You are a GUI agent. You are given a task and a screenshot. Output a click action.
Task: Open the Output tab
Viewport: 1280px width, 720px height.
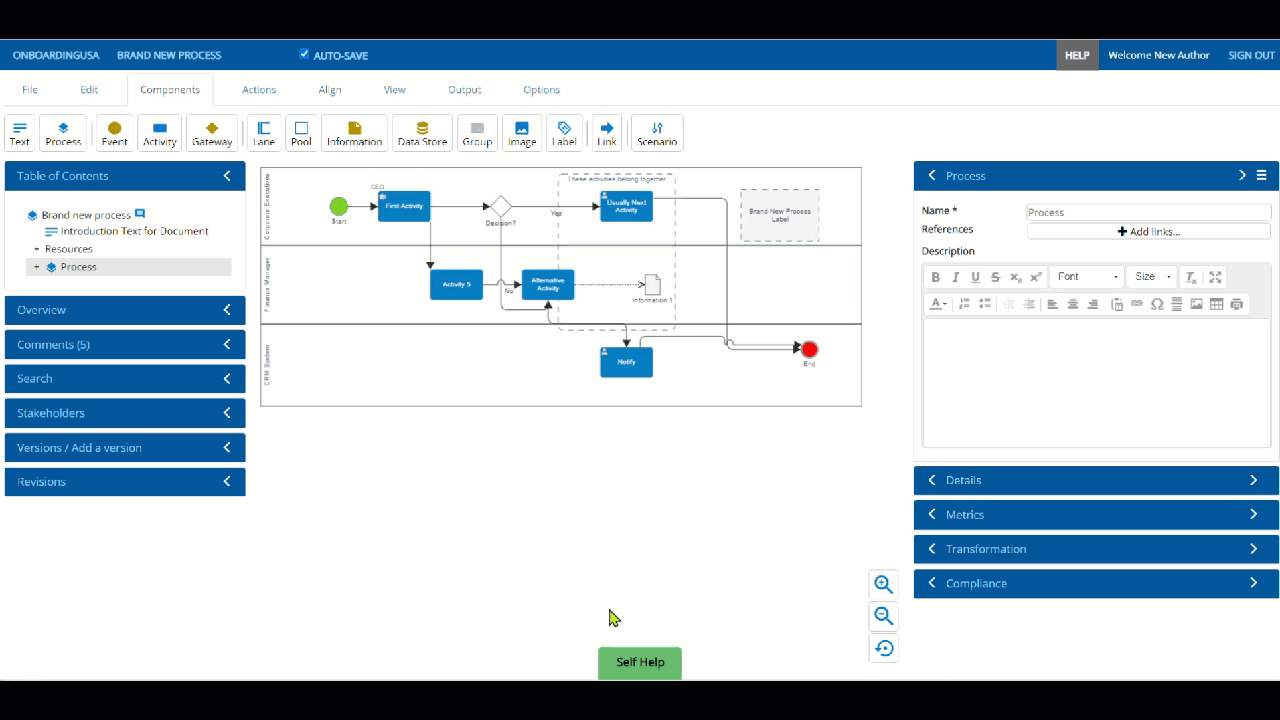pyautogui.click(x=464, y=90)
